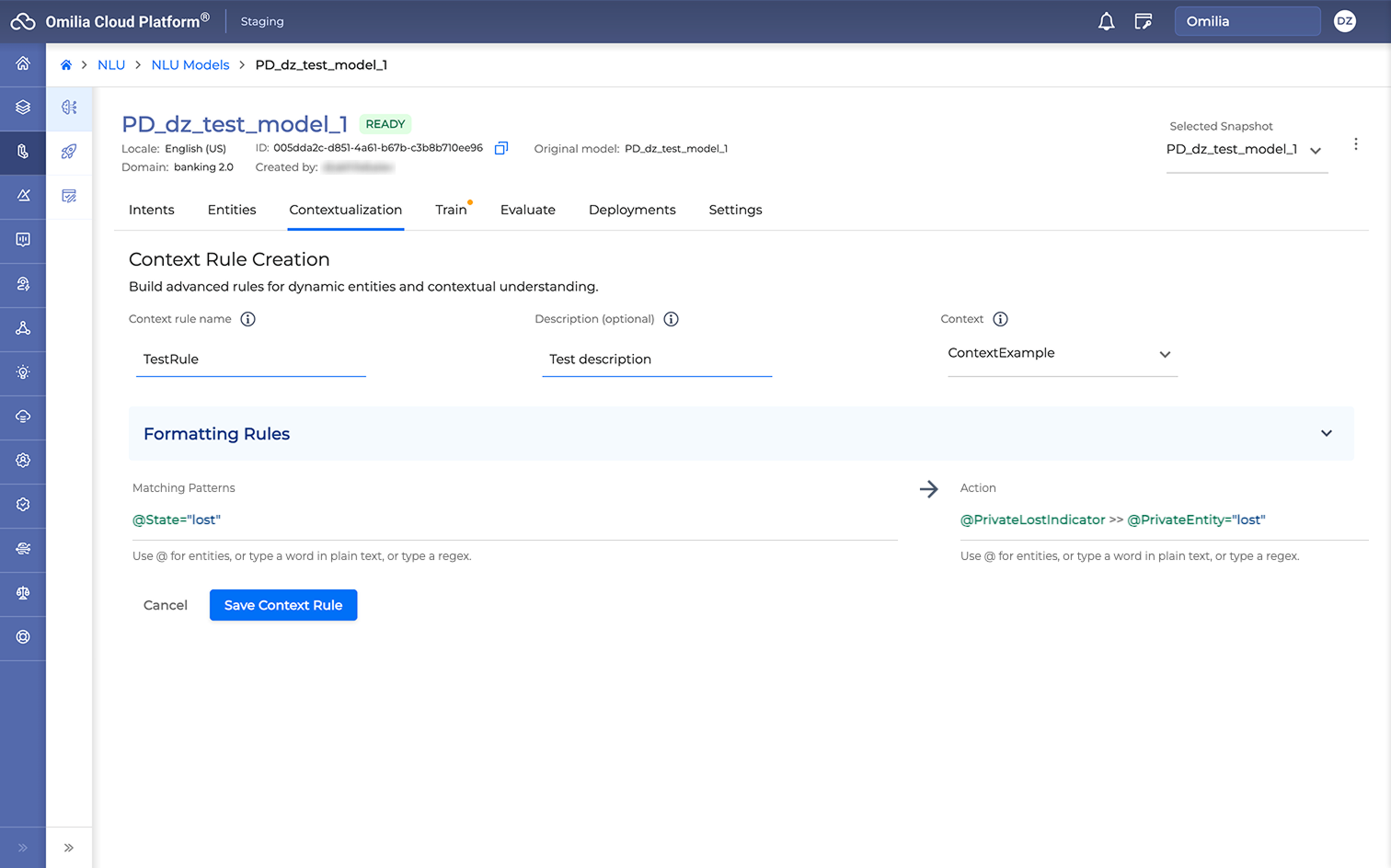Screen dimensions: 1391x868
Task: Click the info icon beside the Context label
Action: [x=1000, y=319]
